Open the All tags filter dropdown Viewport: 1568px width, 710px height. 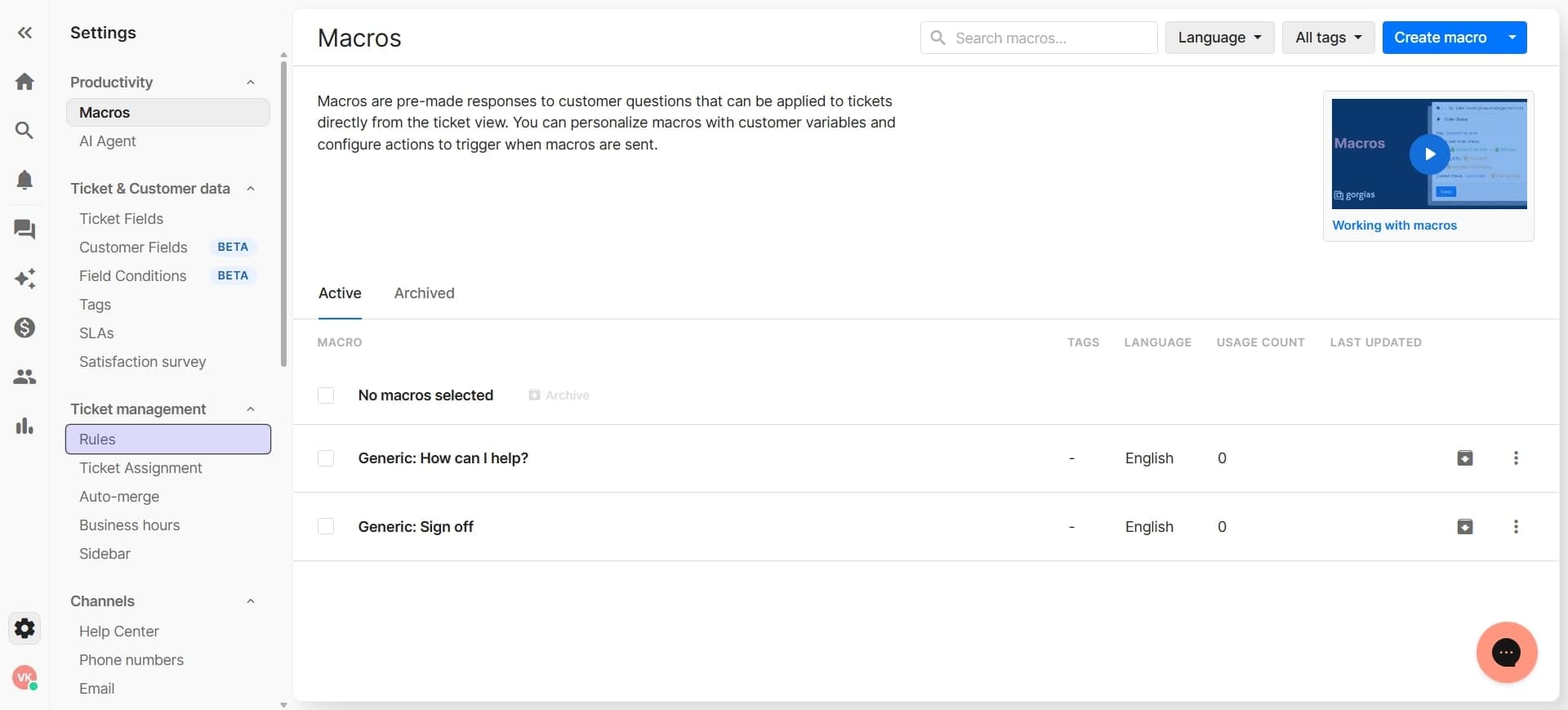point(1328,38)
